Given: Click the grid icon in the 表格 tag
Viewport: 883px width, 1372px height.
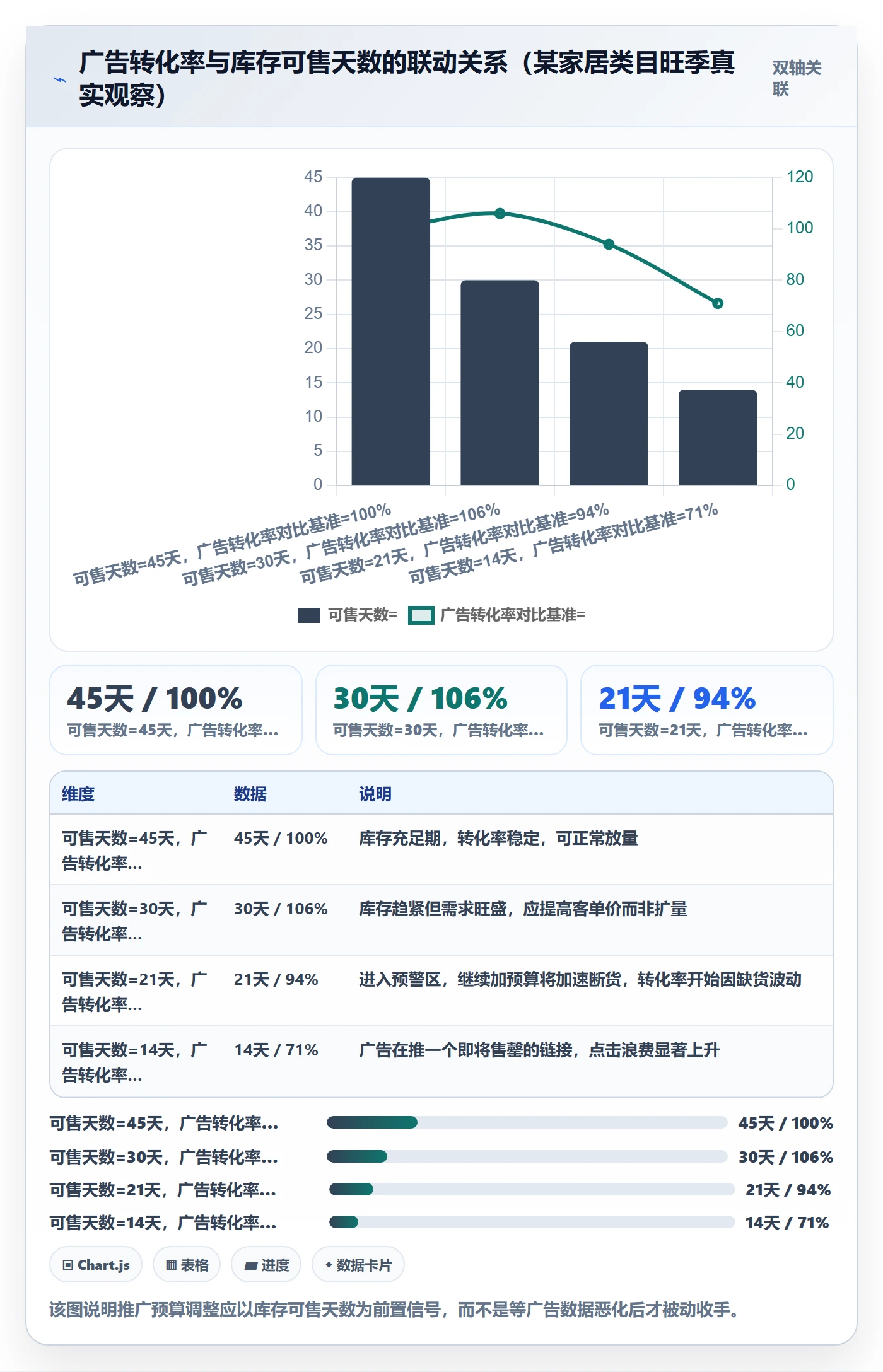Looking at the screenshot, I should coord(171,1265).
